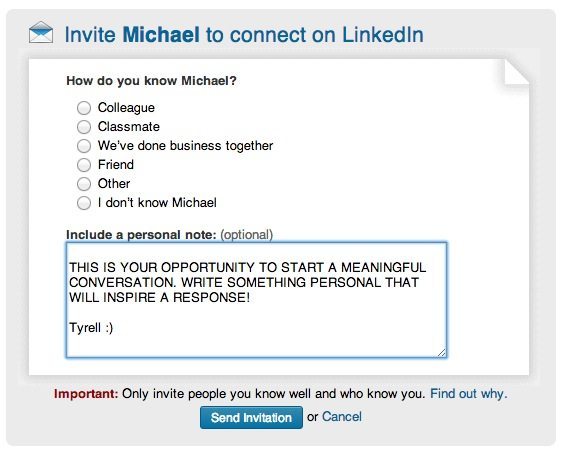This screenshot has width=562, height=453.
Task: Click the envelope icon beside the title
Action: click(x=41, y=33)
